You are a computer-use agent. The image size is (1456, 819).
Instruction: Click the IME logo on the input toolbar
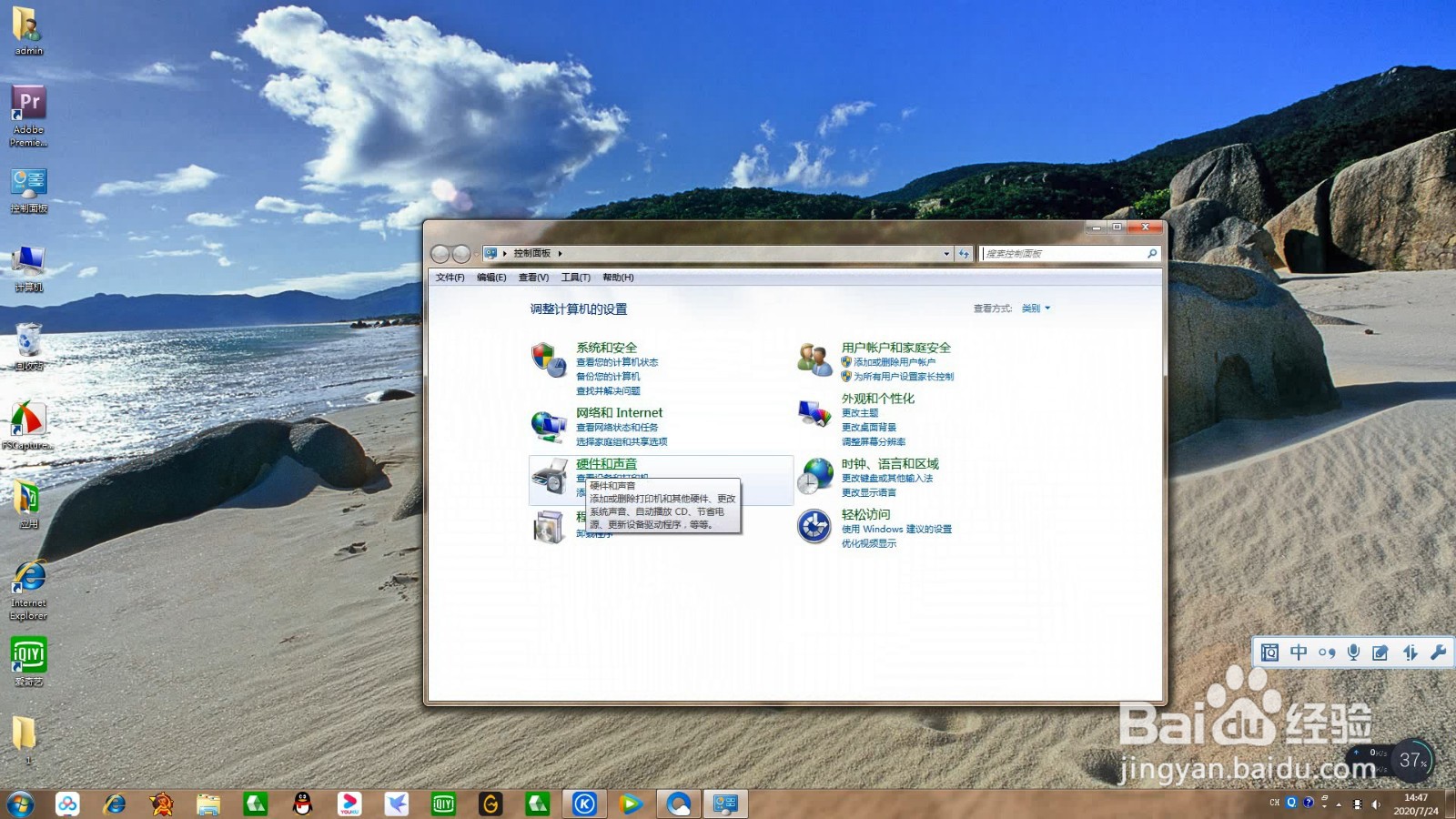tap(1270, 652)
